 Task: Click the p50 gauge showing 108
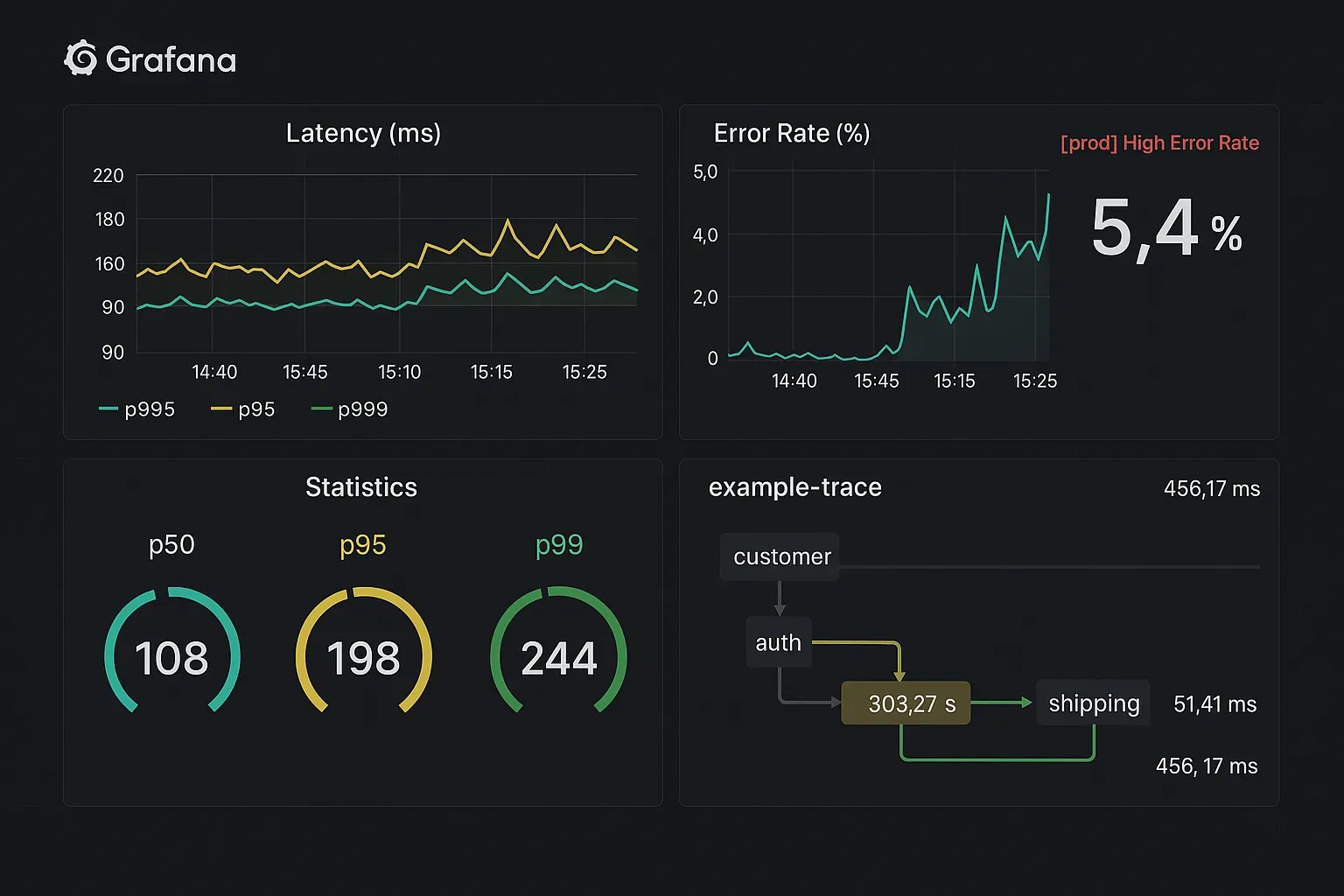[x=171, y=656]
